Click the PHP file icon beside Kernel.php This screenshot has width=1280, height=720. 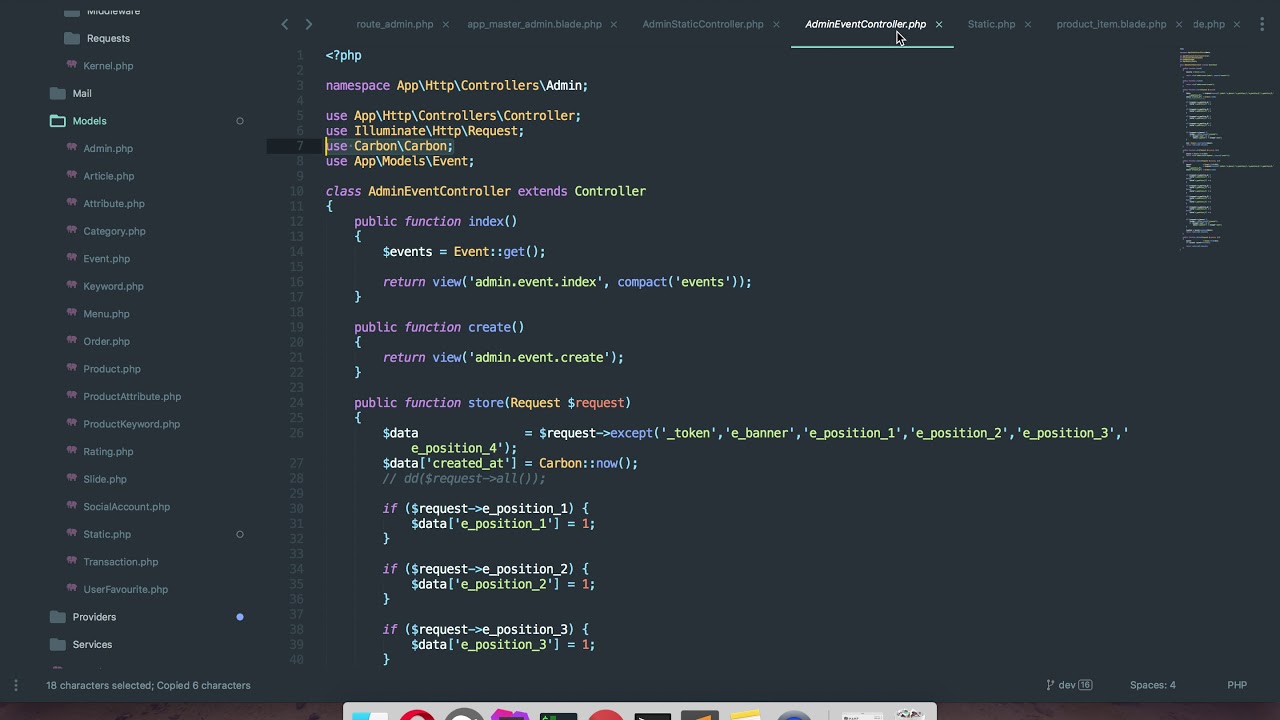[72, 65]
